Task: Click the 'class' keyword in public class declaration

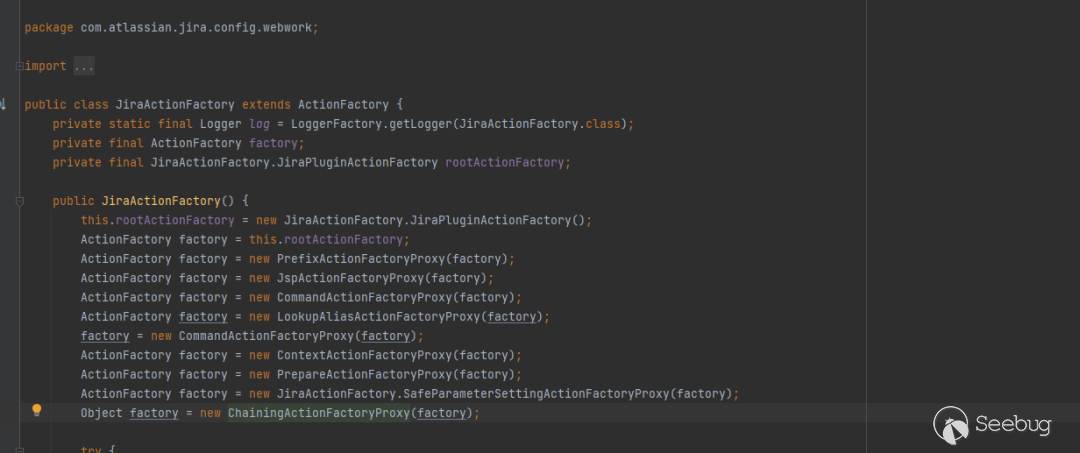Action: click(x=91, y=105)
